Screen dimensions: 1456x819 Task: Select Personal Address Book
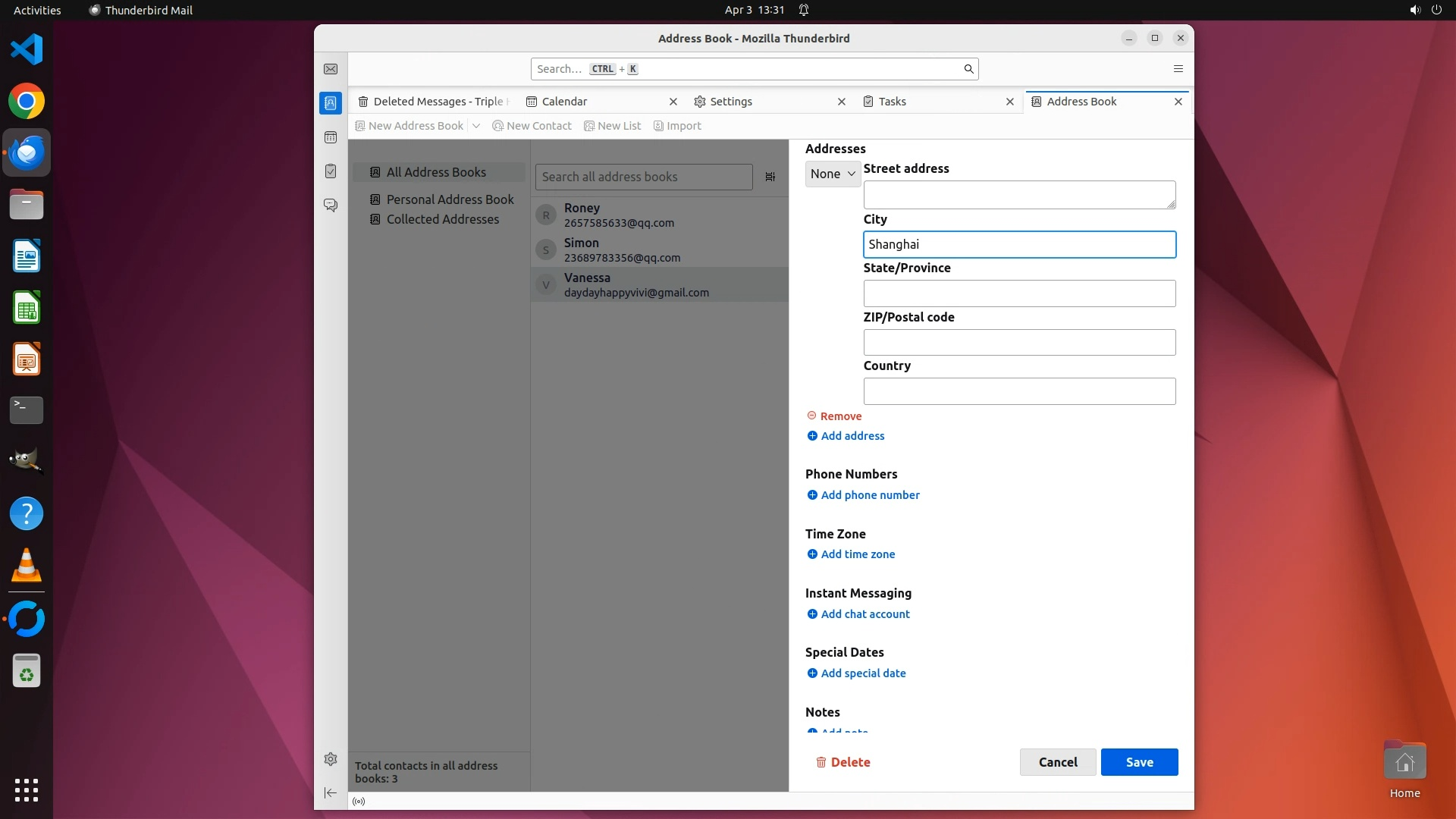[450, 199]
